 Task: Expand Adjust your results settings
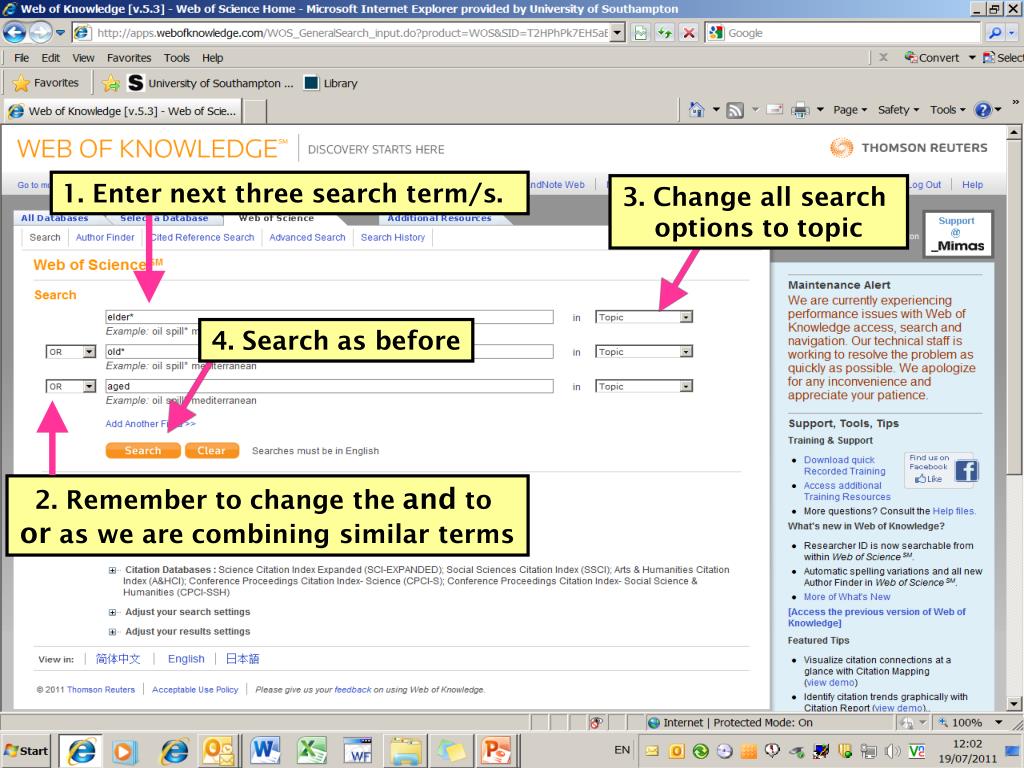click(112, 632)
